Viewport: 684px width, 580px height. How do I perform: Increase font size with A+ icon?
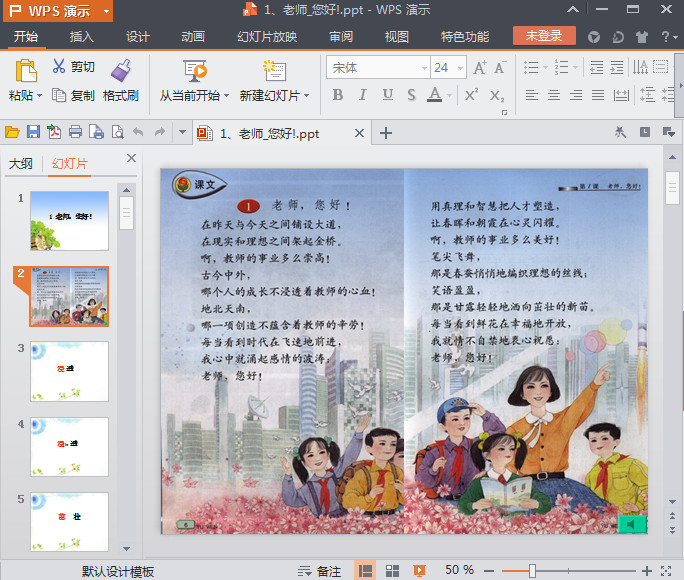(480, 68)
